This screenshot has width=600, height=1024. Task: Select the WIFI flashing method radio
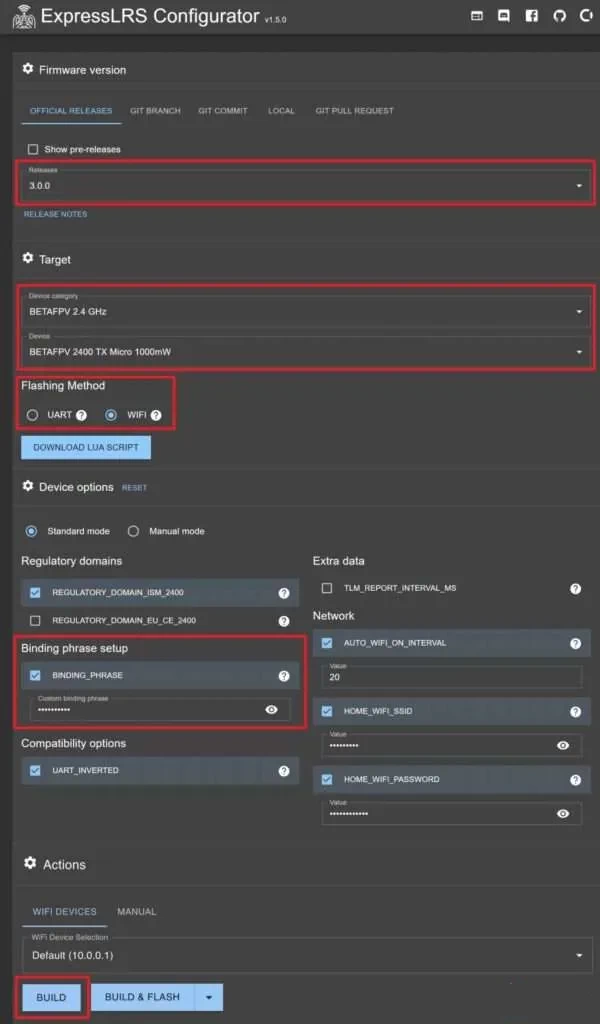(x=111, y=415)
